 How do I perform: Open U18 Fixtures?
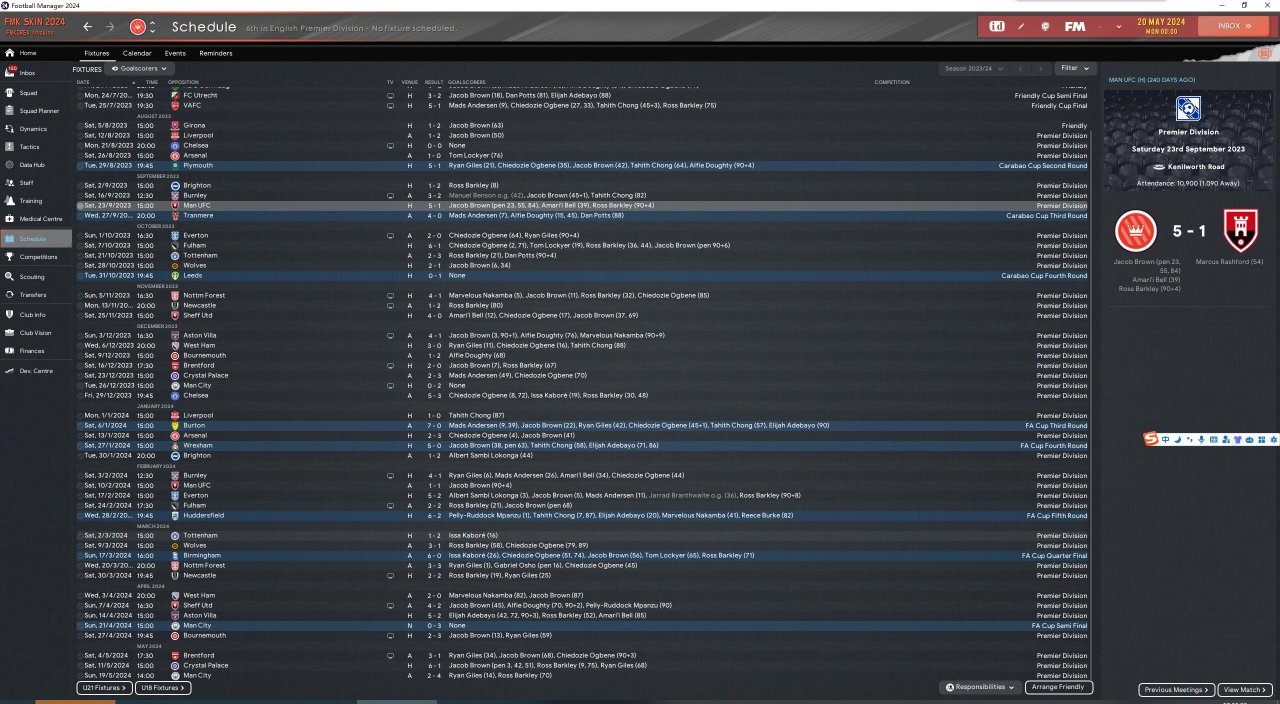[163, 688]
